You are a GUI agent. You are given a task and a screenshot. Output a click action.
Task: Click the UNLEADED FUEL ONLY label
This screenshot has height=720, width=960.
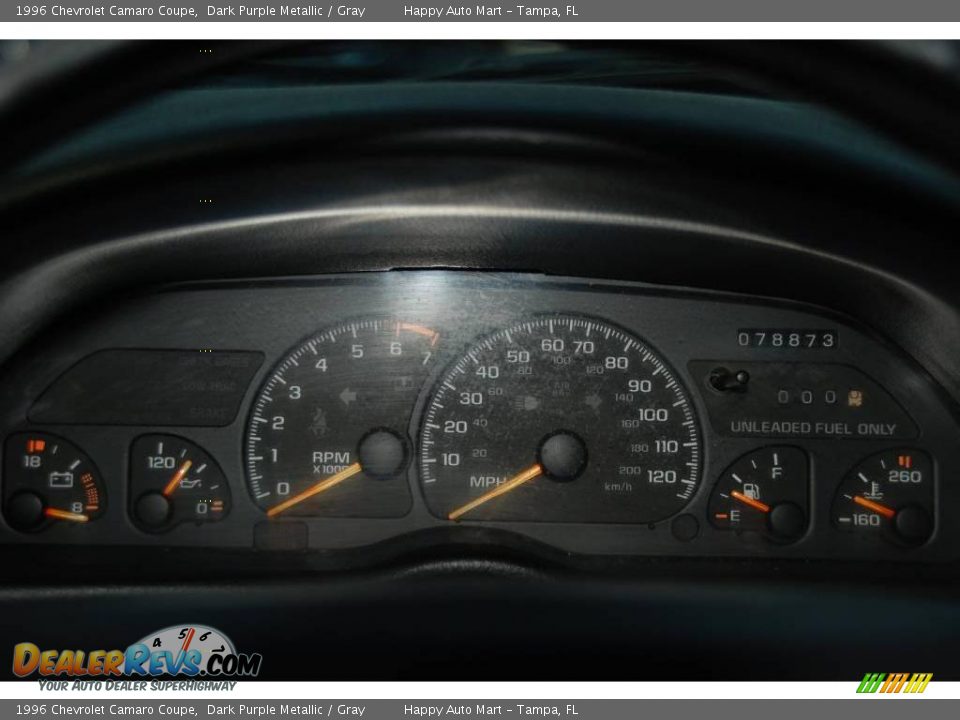[812, 428]
